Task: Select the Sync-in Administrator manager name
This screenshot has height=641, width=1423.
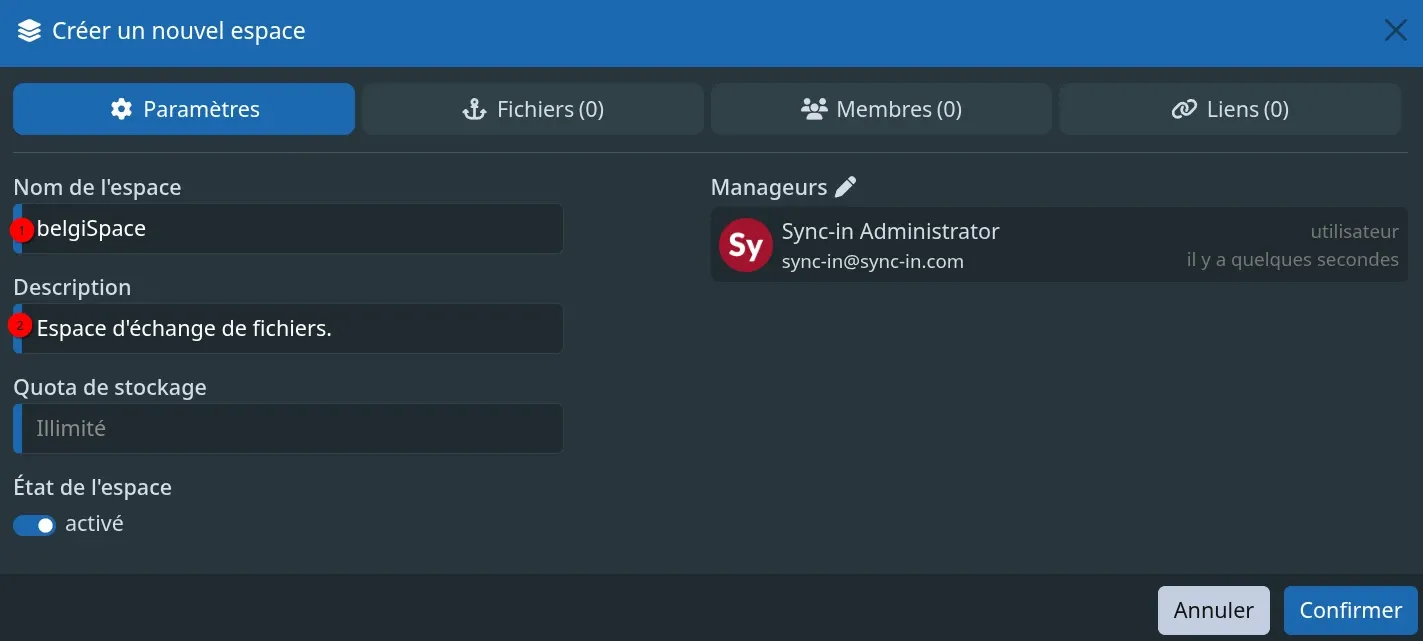Action: (890, 231)
